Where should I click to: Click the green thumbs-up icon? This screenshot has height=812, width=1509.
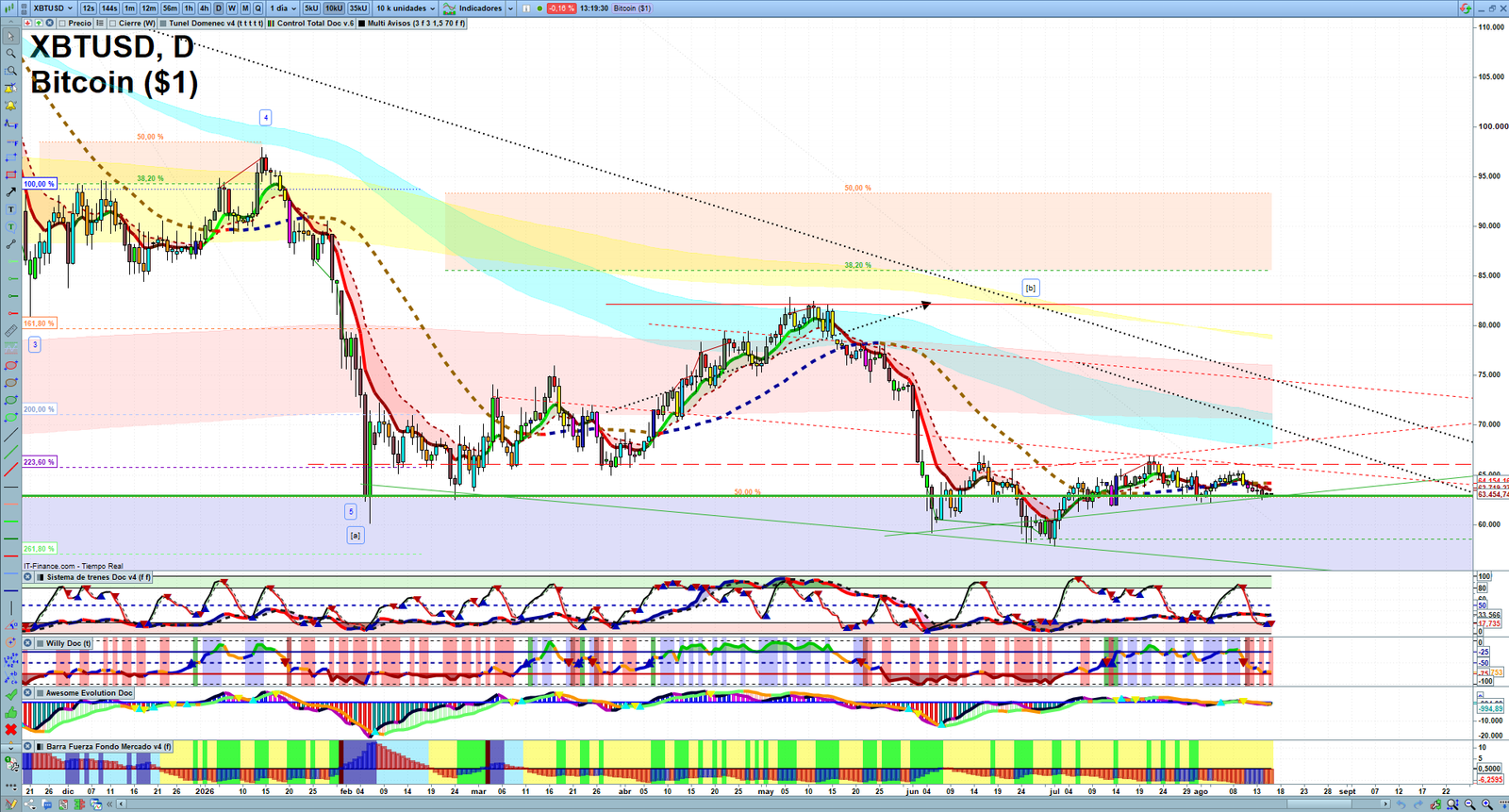[x=10, y=712]
